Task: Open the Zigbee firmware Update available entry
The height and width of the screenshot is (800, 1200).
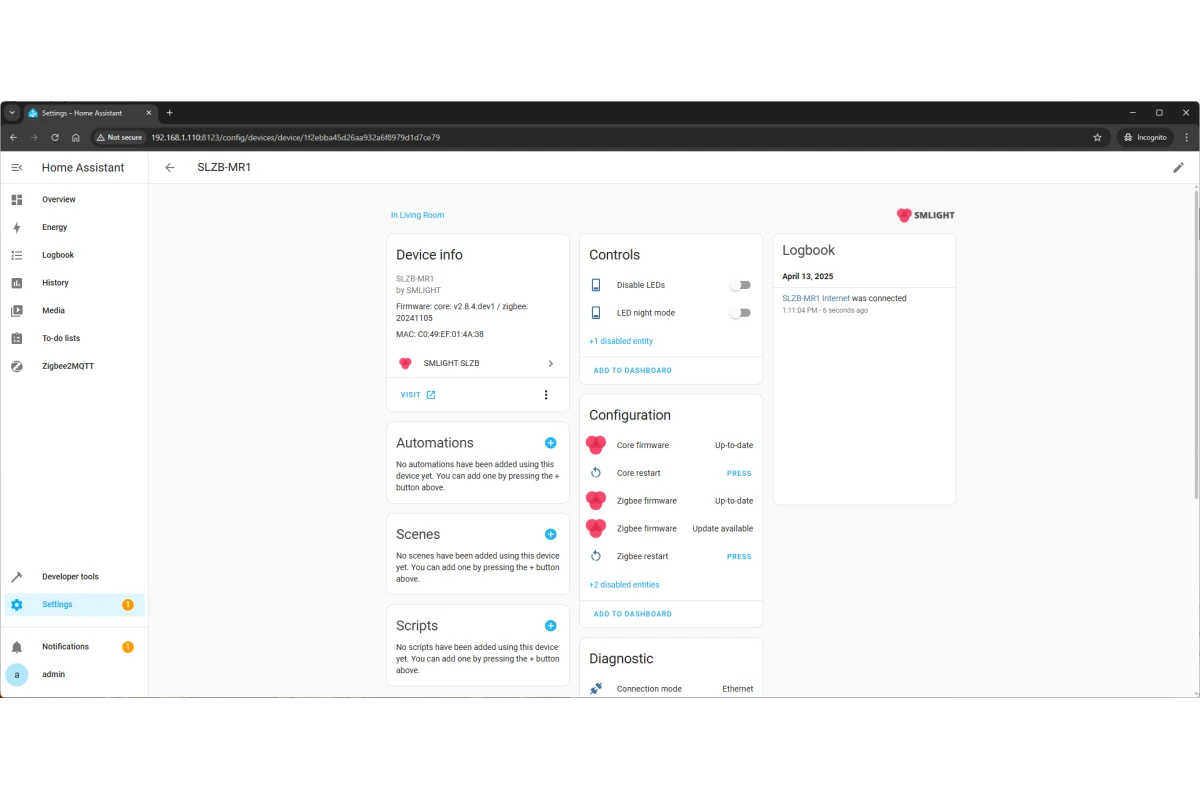Action: pyautogui.click(x=670, y=529)
